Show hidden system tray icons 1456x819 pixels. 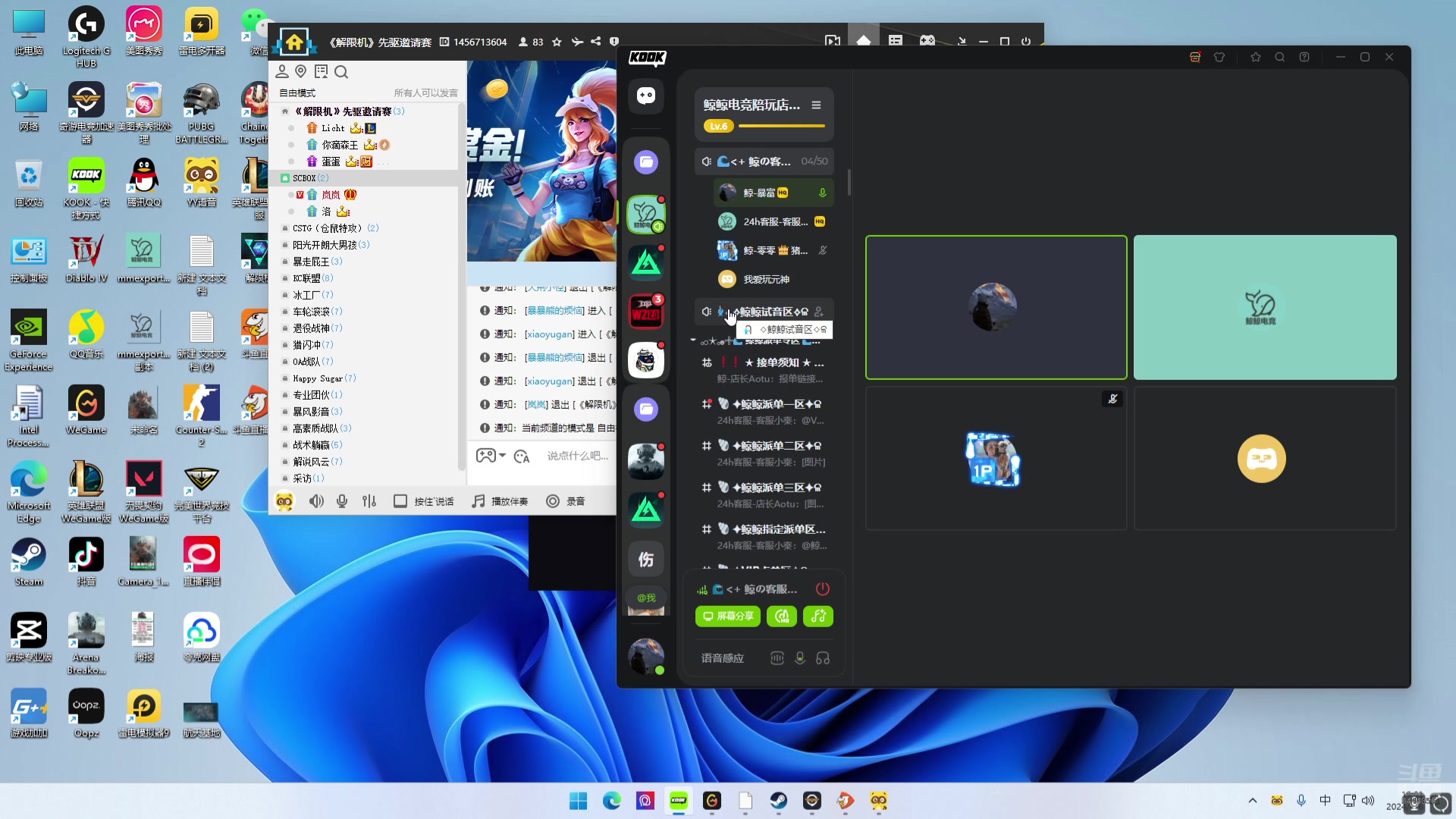[x=1253, y=801]
